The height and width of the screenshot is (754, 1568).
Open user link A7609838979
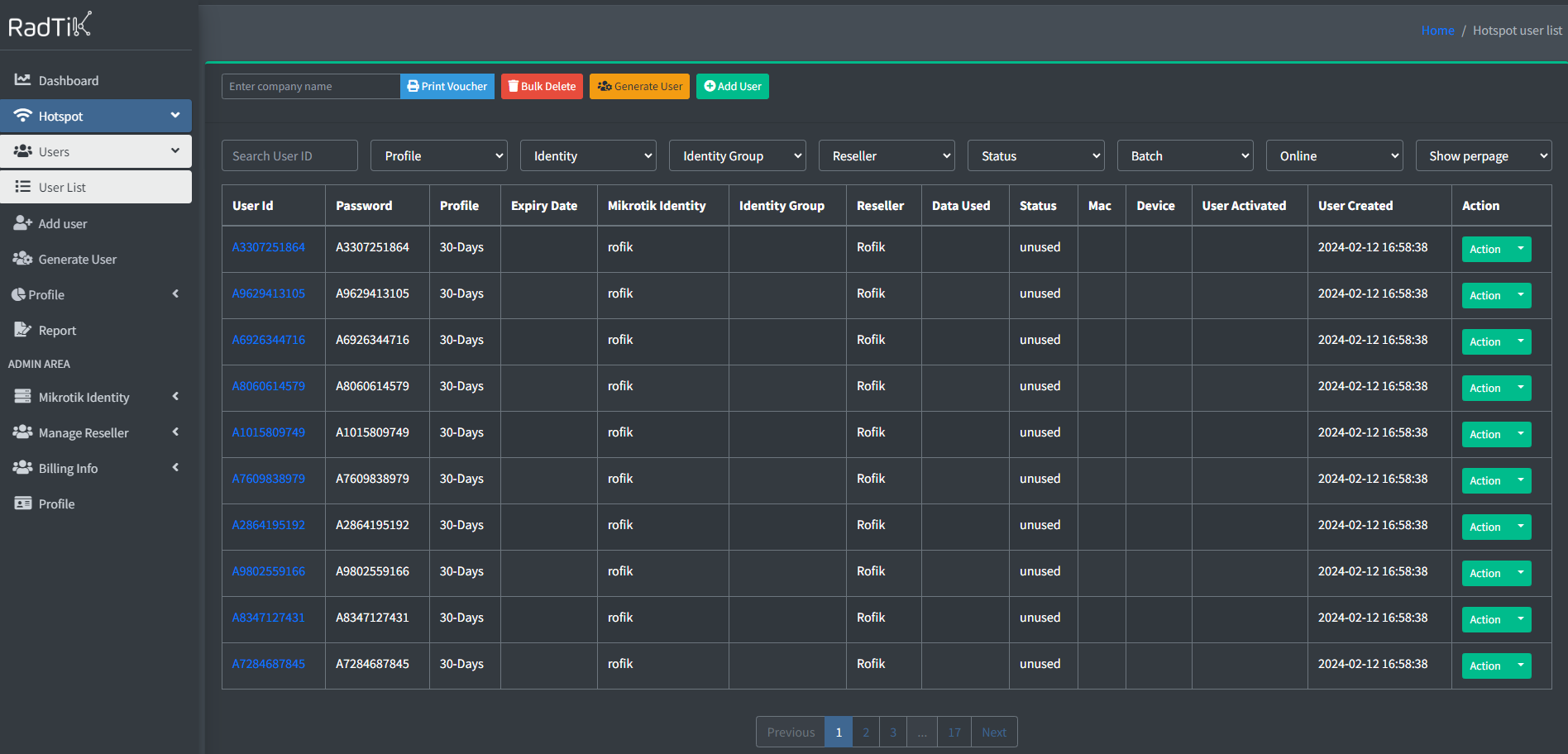click(x=268, y=479)
